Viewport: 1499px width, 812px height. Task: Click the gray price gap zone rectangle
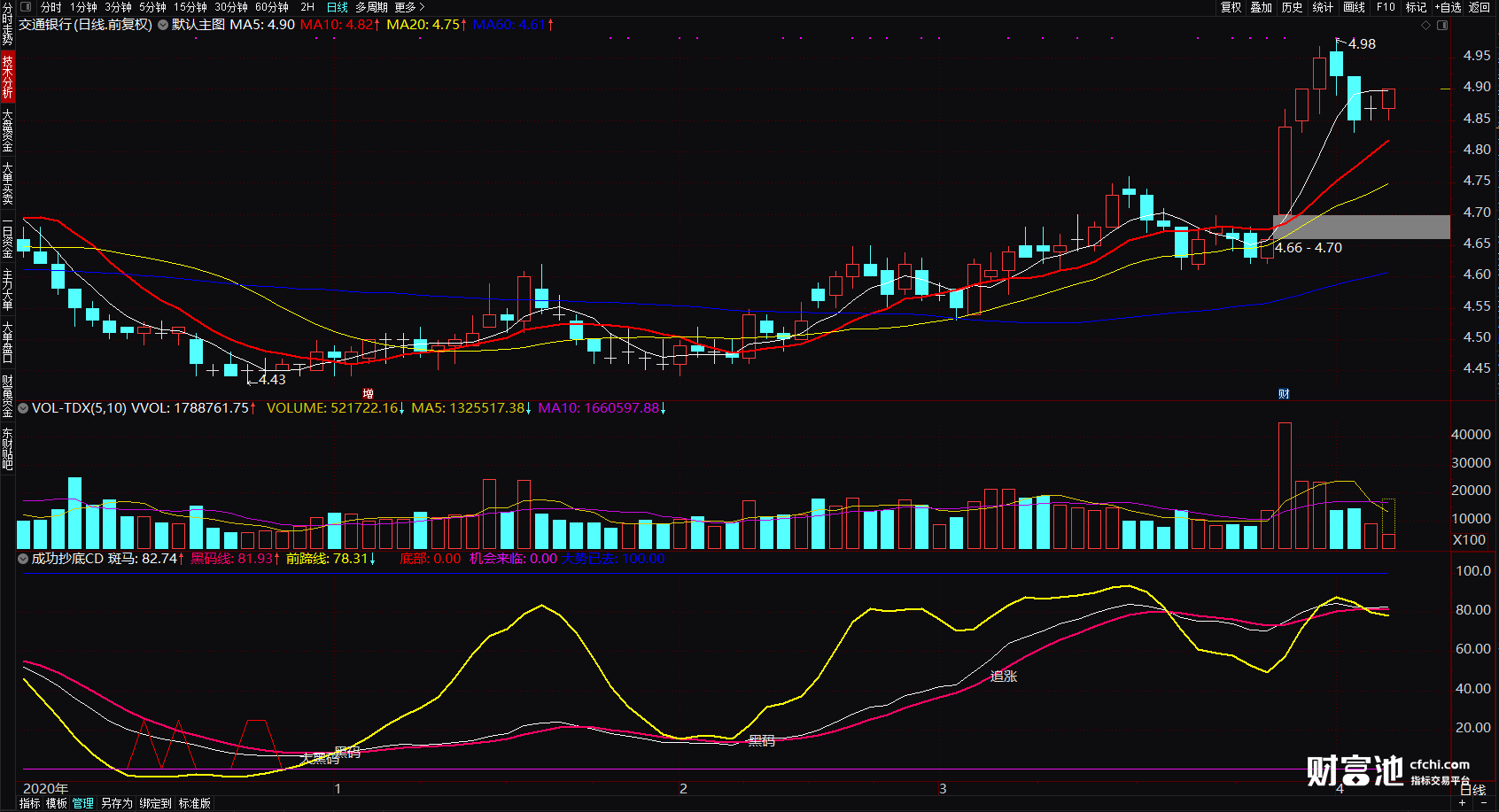(1362, 227)
